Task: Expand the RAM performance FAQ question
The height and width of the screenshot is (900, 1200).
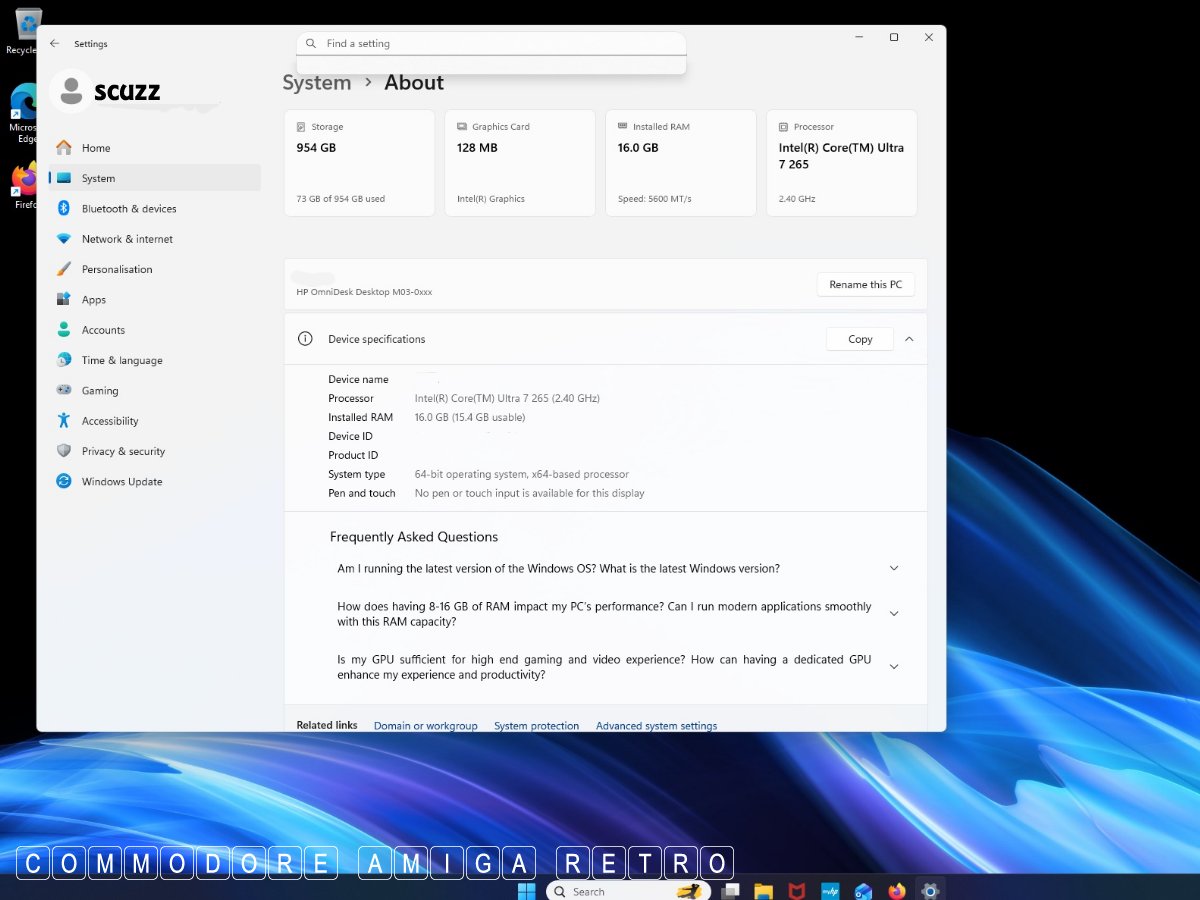Action: click(894, 614)
